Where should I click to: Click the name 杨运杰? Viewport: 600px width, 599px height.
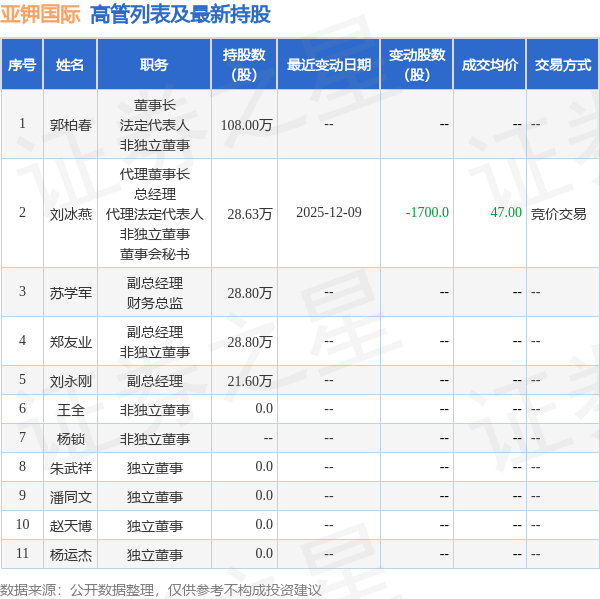pos(71,555)
